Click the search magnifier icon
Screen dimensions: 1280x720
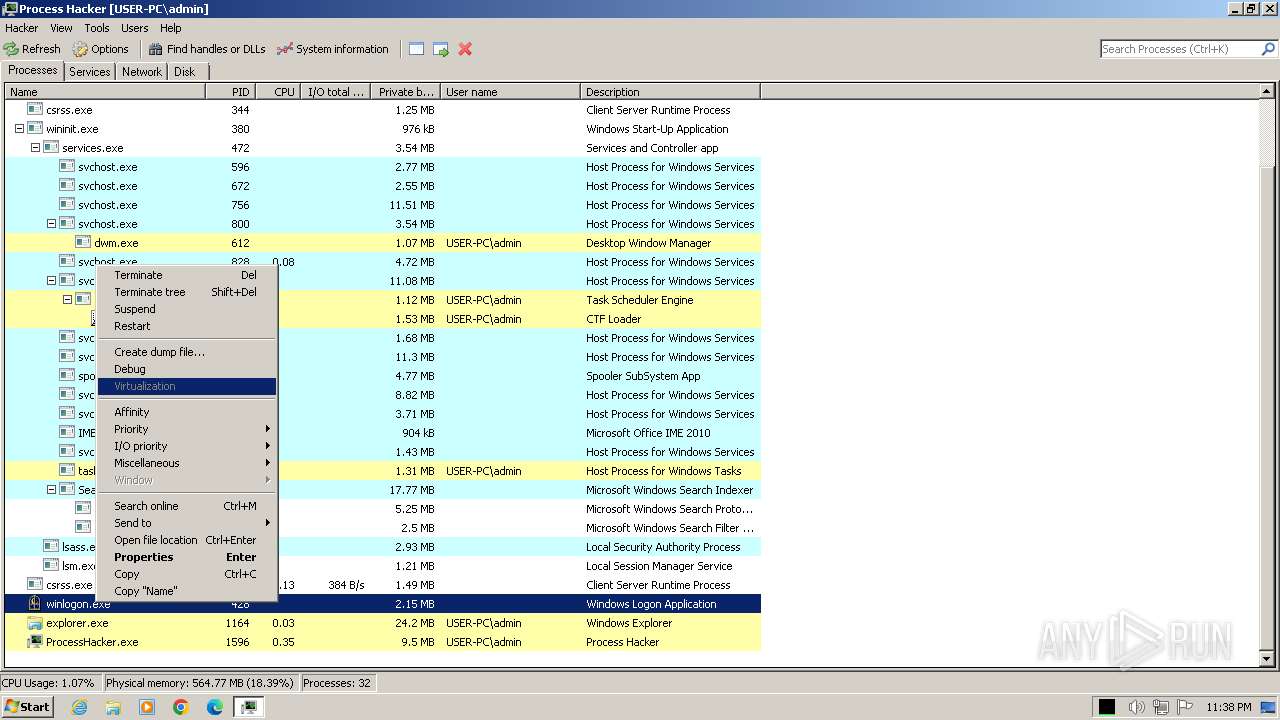[1268, 49]
